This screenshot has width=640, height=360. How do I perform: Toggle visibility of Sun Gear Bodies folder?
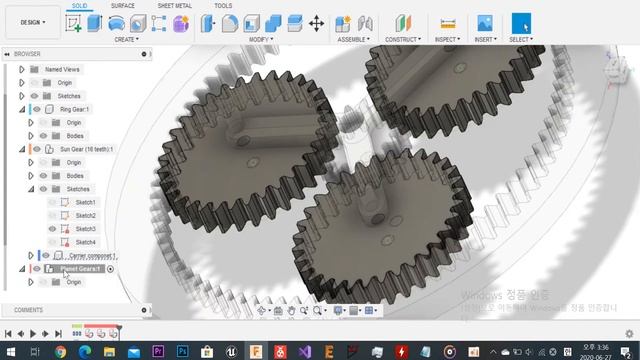(44, 176)
